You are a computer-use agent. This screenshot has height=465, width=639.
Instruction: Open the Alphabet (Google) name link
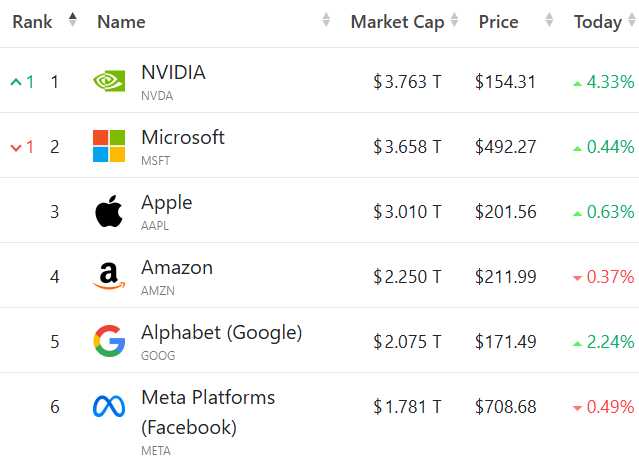tap(222, 333)
